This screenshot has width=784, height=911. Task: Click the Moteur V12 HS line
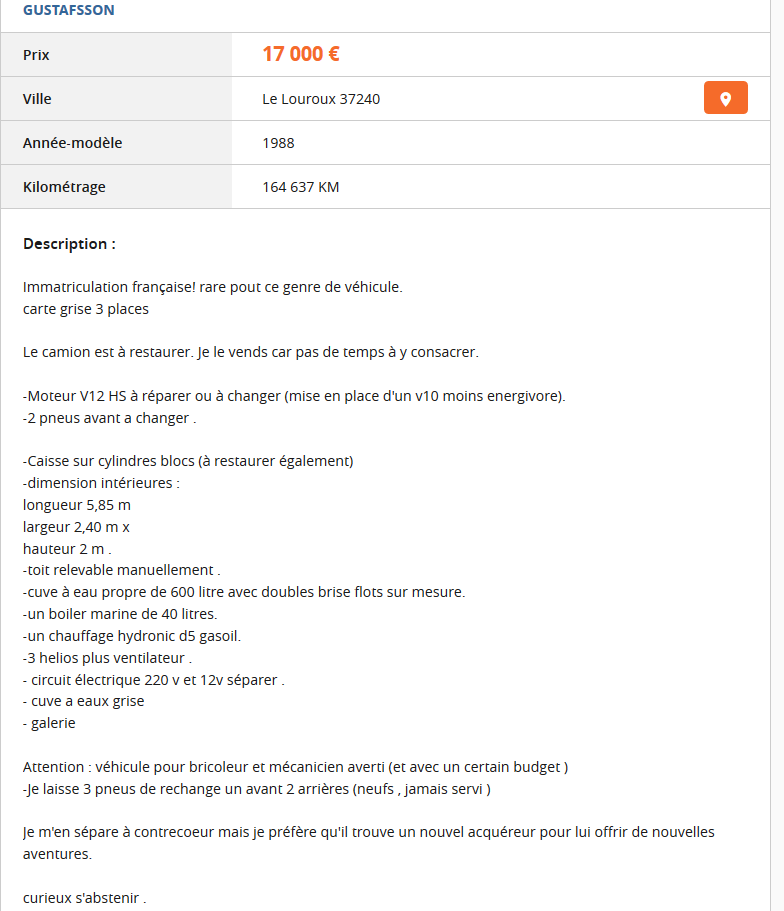pyautogui.click(x=294, y=396)
